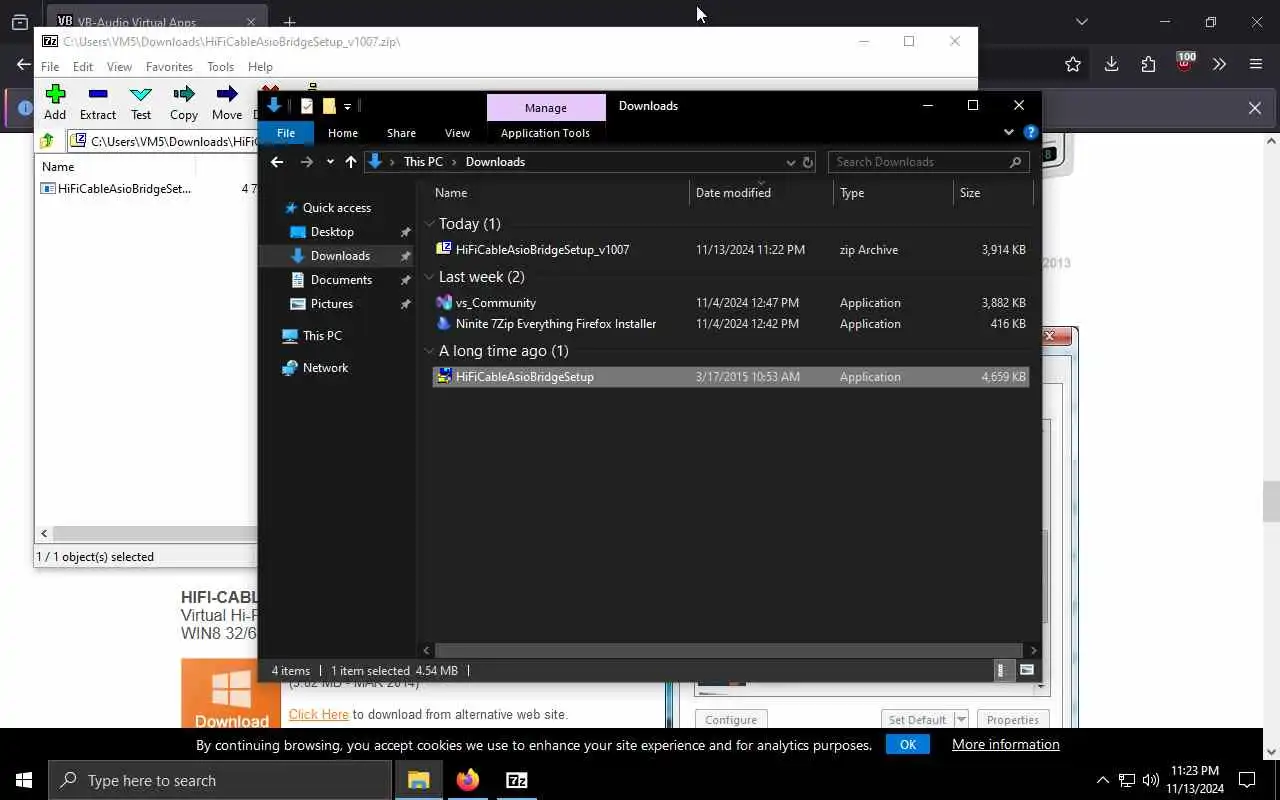Bookmark the page with Firefox star icon
The height and width of the screenshot is (800, 1280).
click(x=1073, y=64)
